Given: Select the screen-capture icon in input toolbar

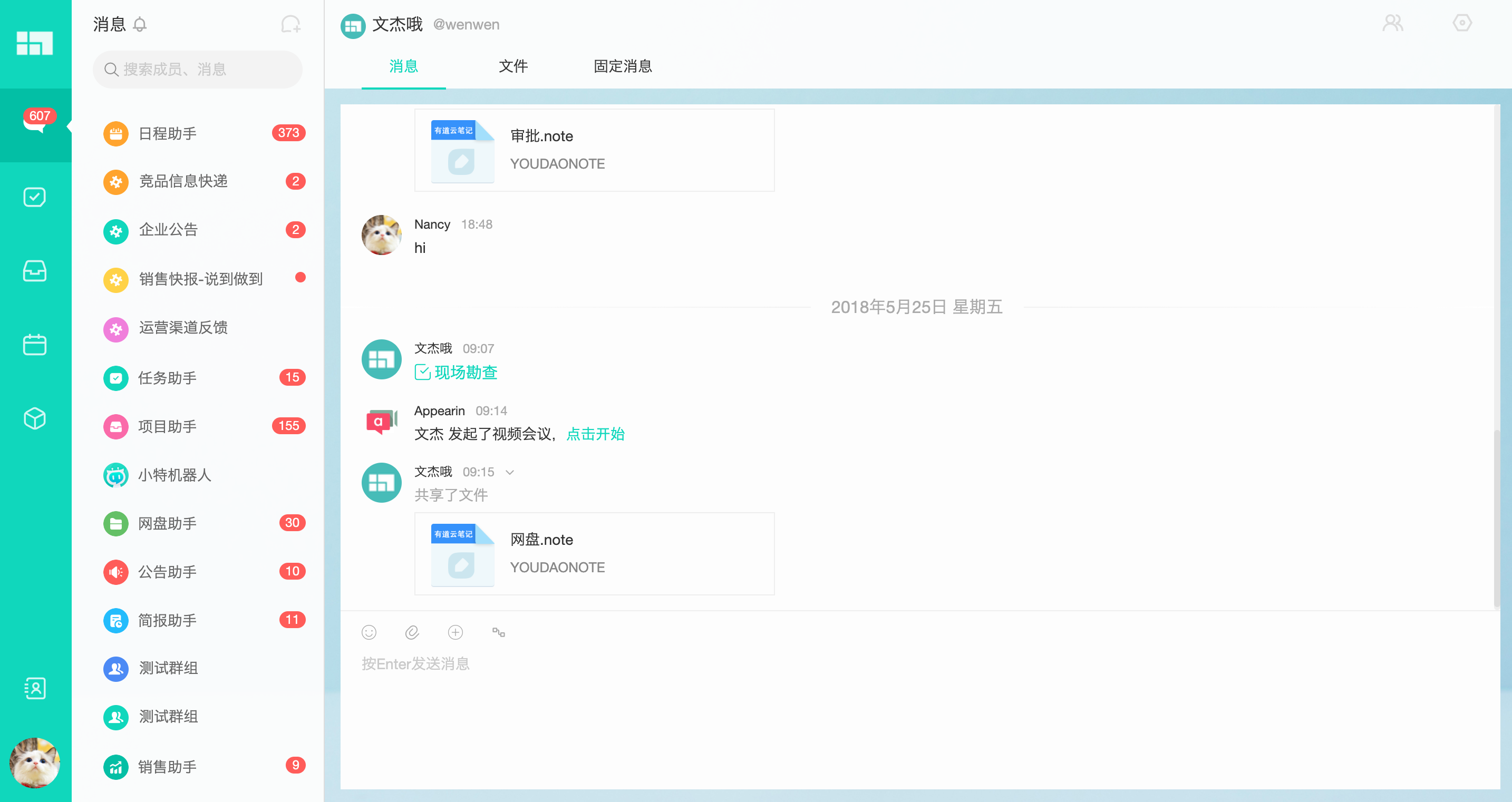Looking at the screenshot, I should [x=498, y=632].
